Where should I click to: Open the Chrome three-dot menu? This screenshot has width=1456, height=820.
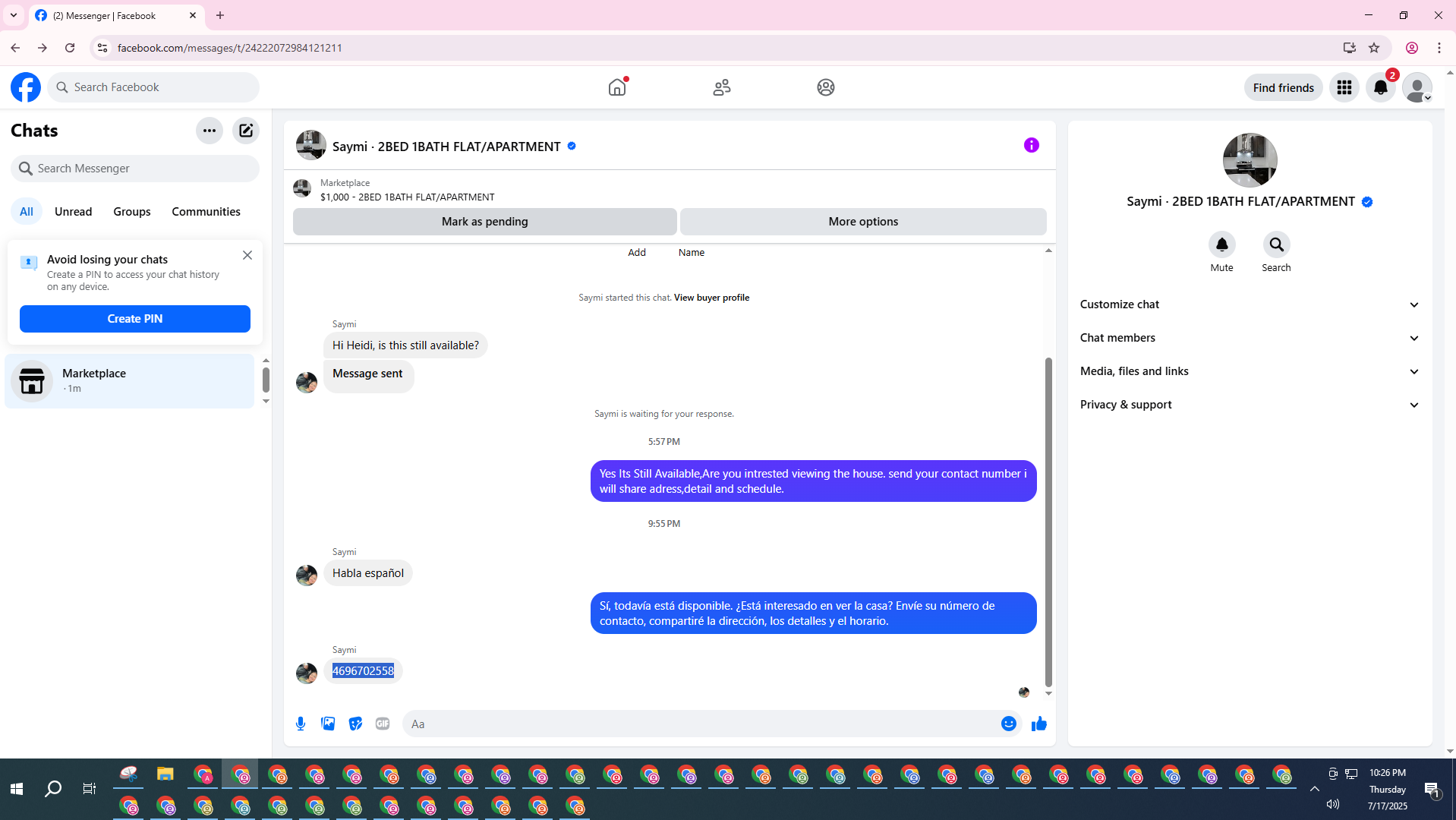1439,48
